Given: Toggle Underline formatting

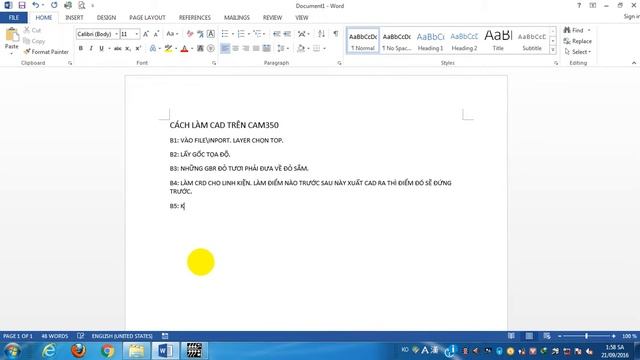Looking at the screenshot, I should [101, 49].
